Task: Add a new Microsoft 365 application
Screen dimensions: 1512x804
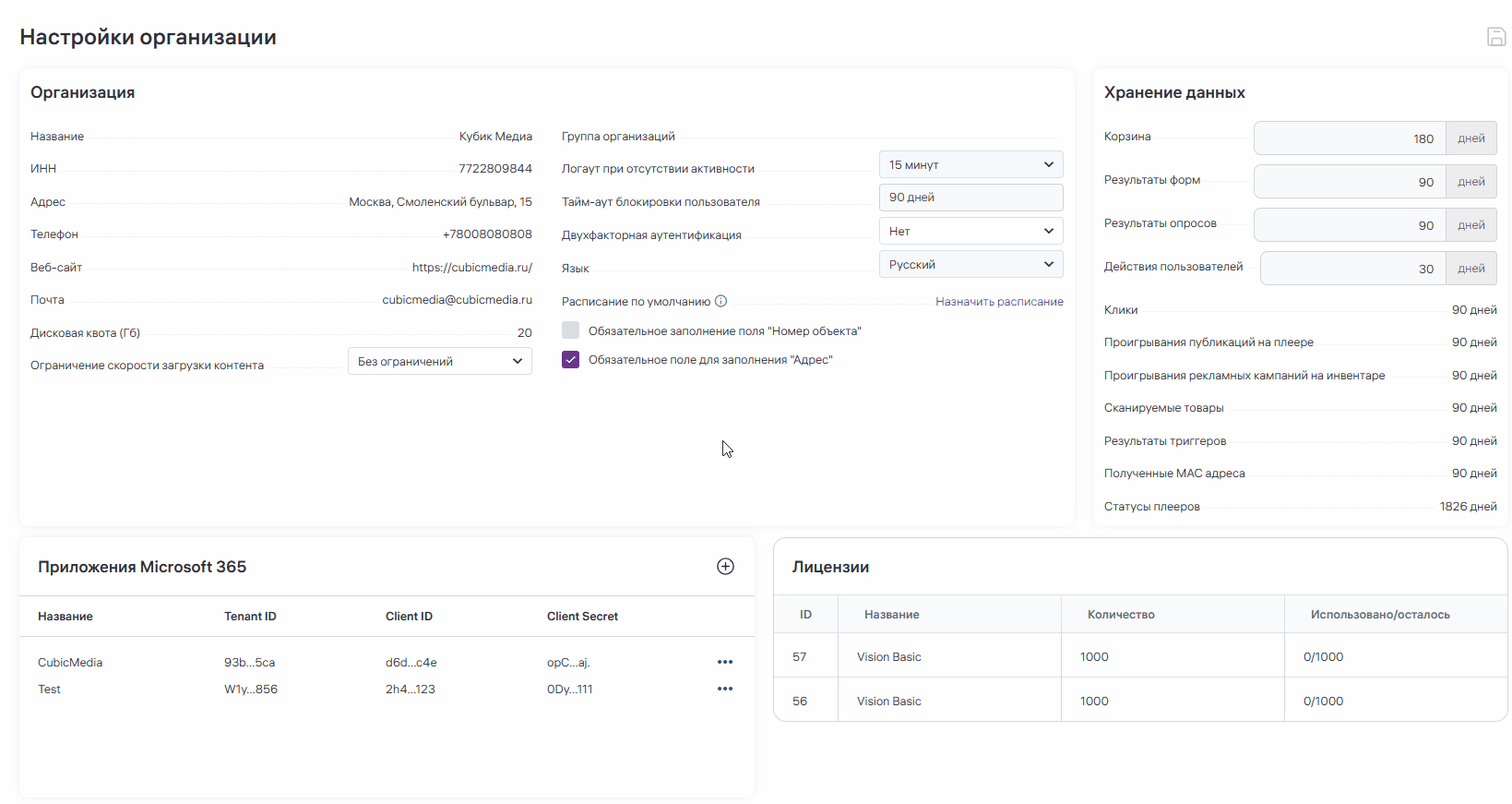Action: click(725, 567)
